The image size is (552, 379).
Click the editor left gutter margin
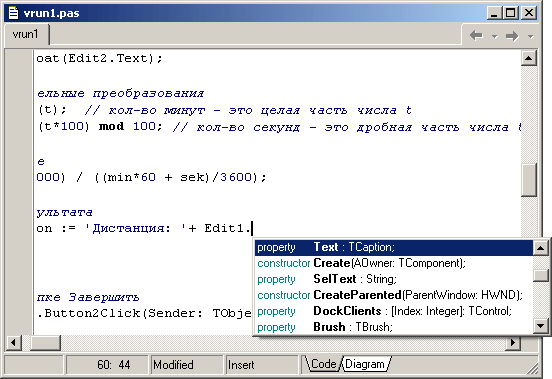pyautogui.click(x=19, y=192)
